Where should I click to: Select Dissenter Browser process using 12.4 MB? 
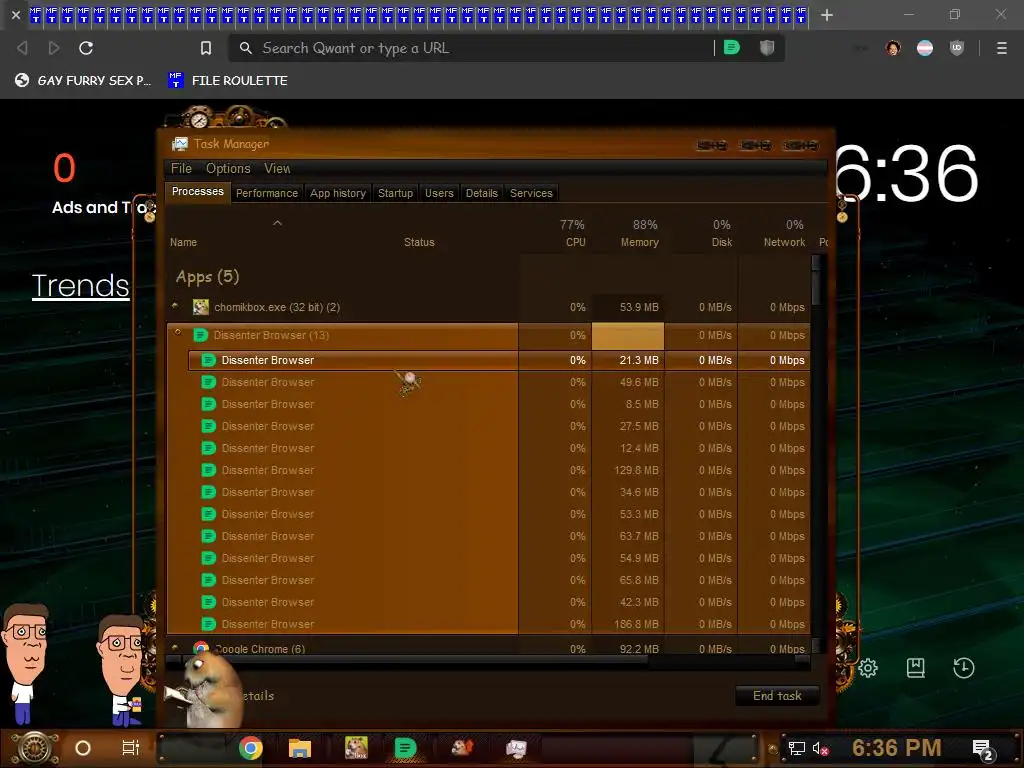pyautogui.click(x=499, y=448)
